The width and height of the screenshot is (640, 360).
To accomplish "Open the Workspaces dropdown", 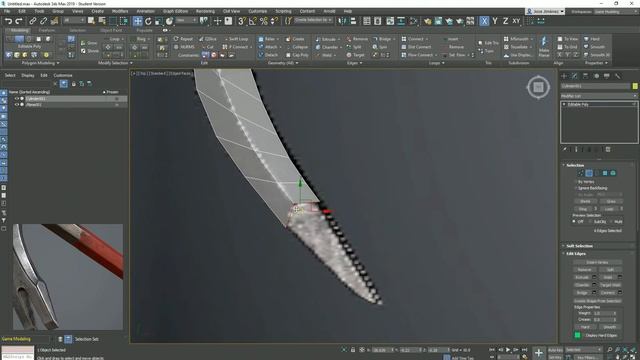I will click(614, 12).
